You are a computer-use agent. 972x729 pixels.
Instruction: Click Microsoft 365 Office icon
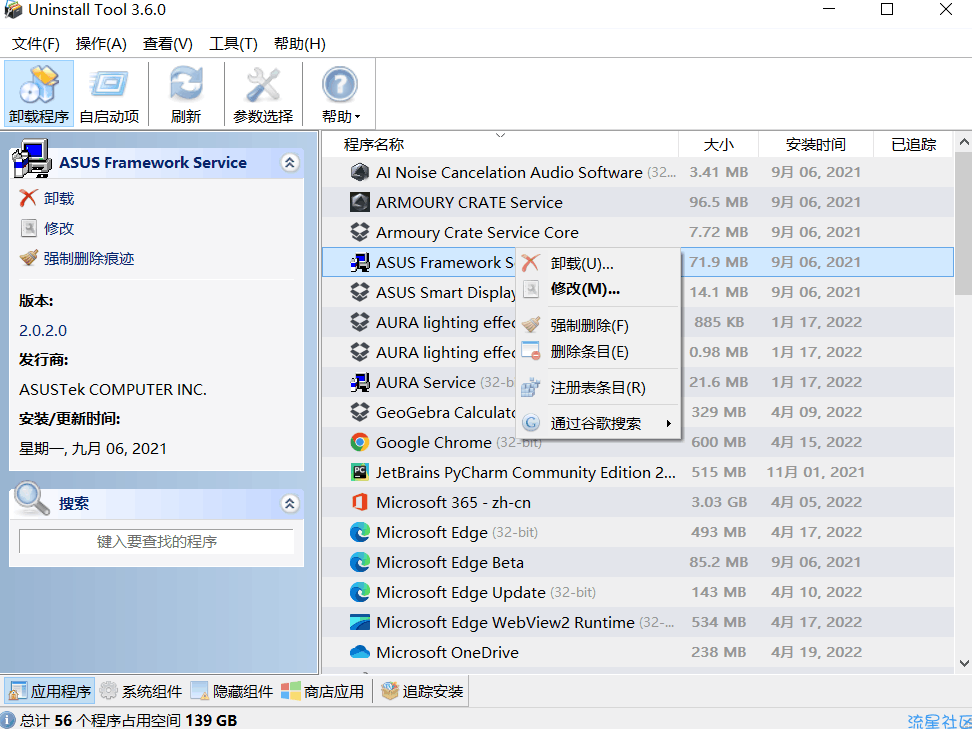360,502
